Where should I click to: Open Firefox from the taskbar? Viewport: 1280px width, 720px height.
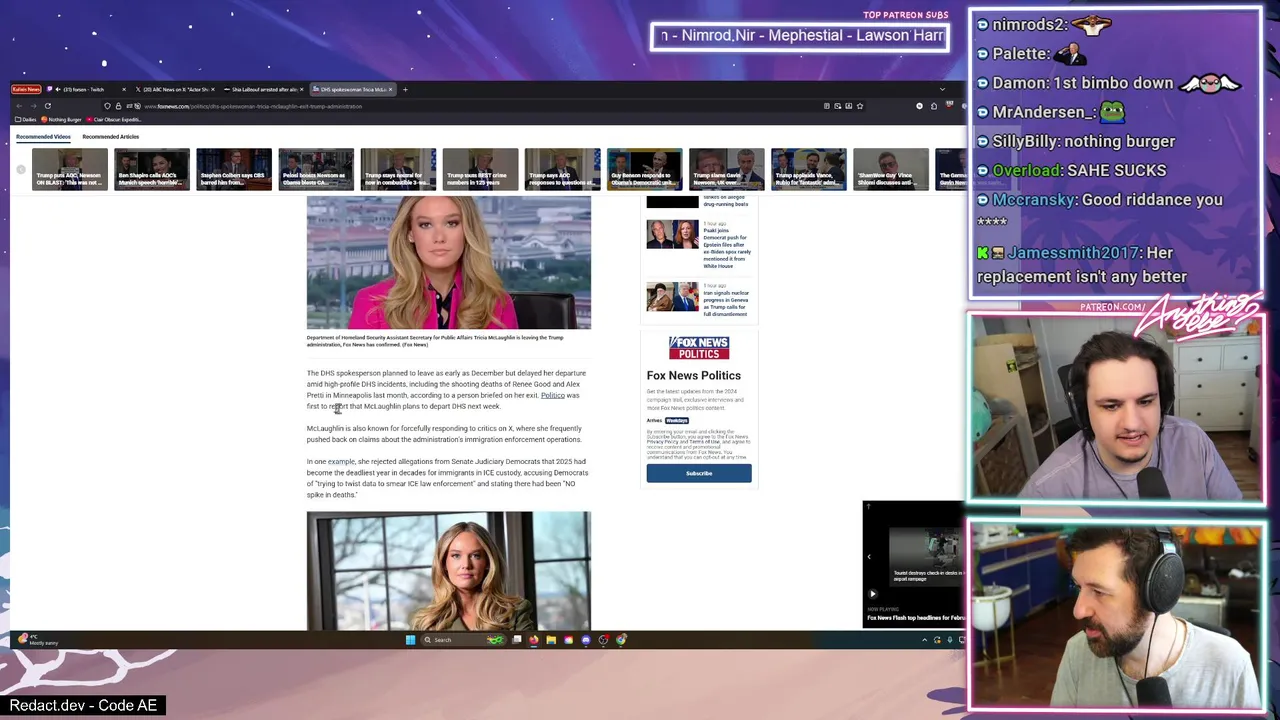tap(534, 640)
